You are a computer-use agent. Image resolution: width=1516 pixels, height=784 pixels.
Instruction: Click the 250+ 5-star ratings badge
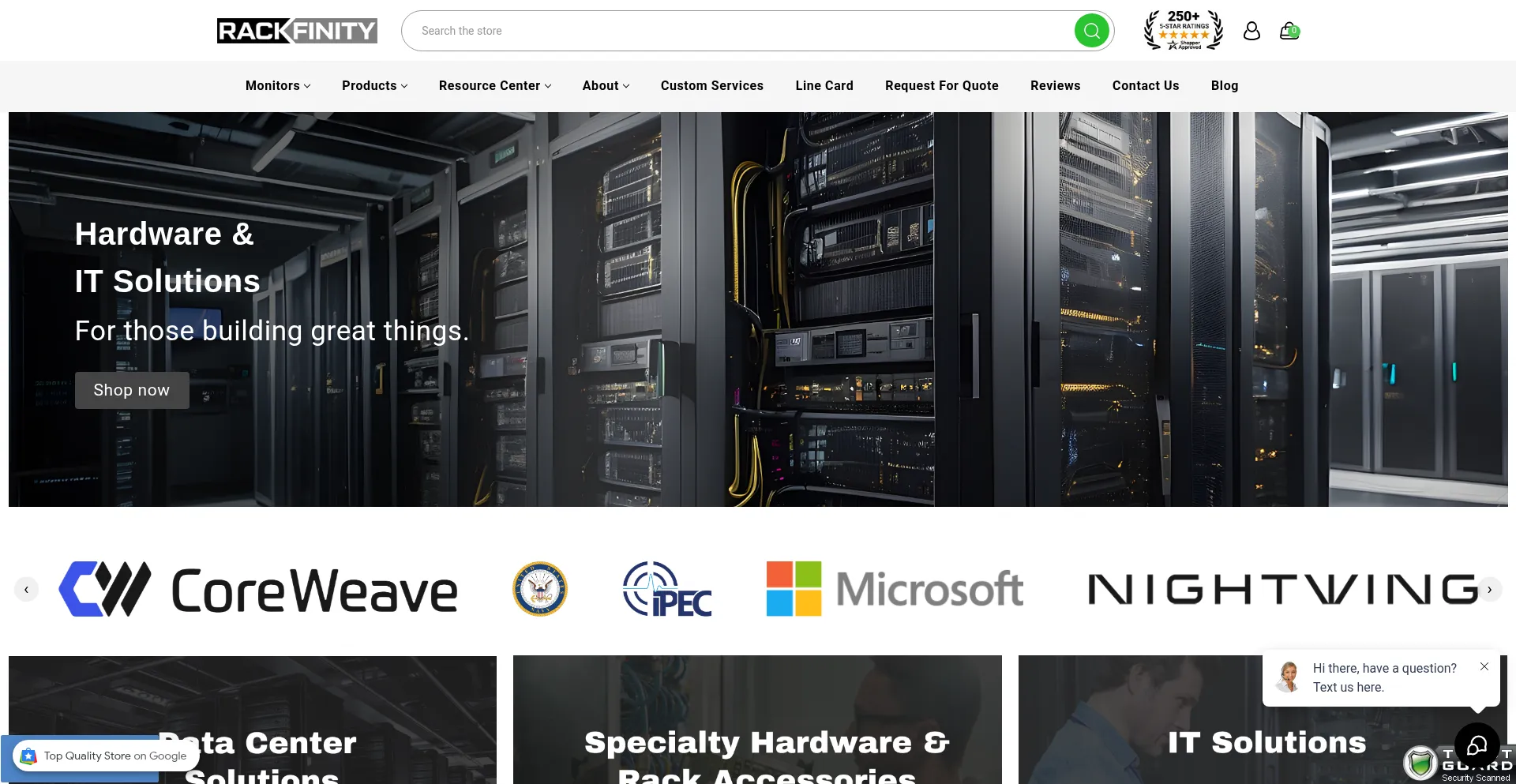(x=1183, y=31)
